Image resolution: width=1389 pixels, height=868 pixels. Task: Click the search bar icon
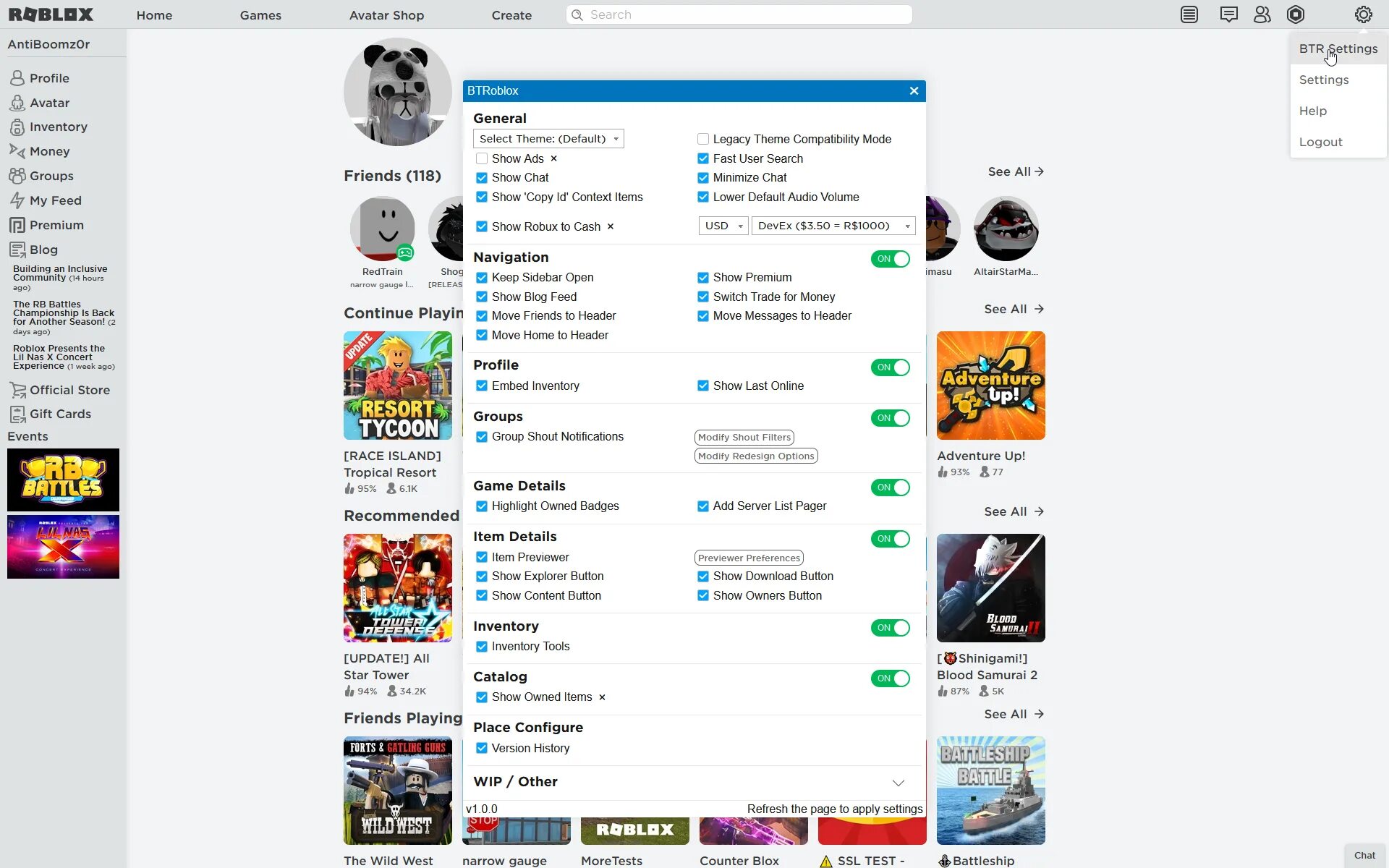point(579,14)
